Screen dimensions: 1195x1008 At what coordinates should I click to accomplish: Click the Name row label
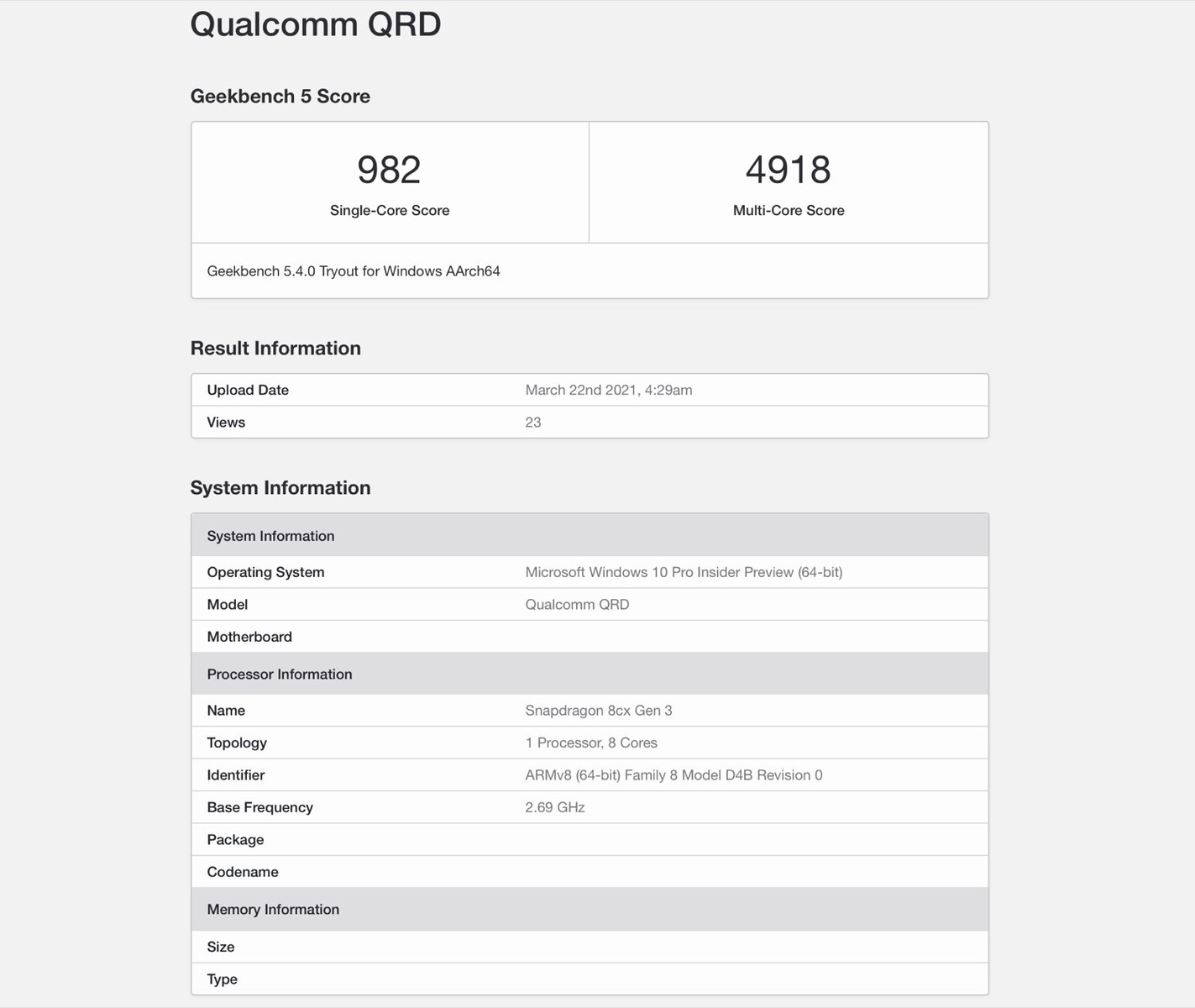coord(226,711)
